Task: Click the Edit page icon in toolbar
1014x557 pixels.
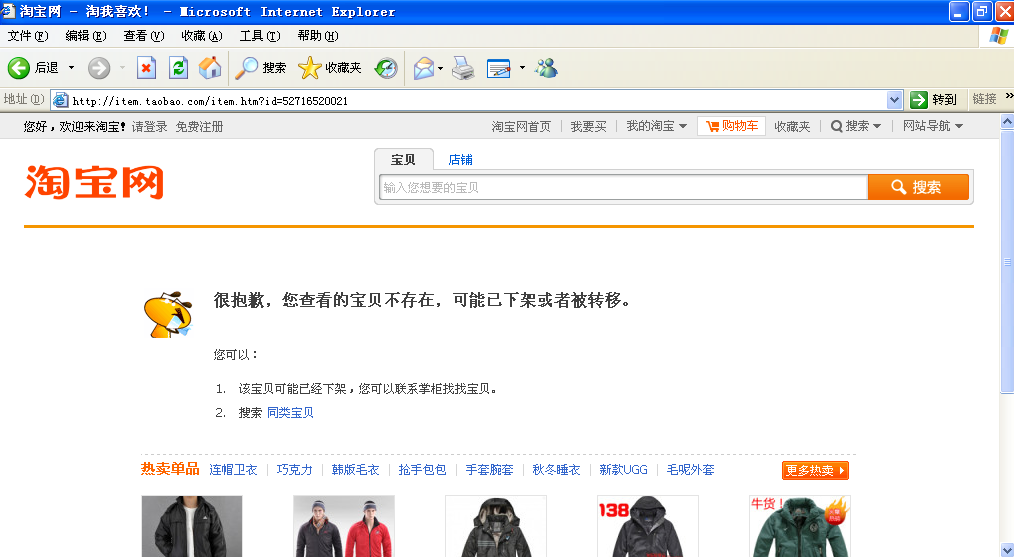Action: pos(499,68)
